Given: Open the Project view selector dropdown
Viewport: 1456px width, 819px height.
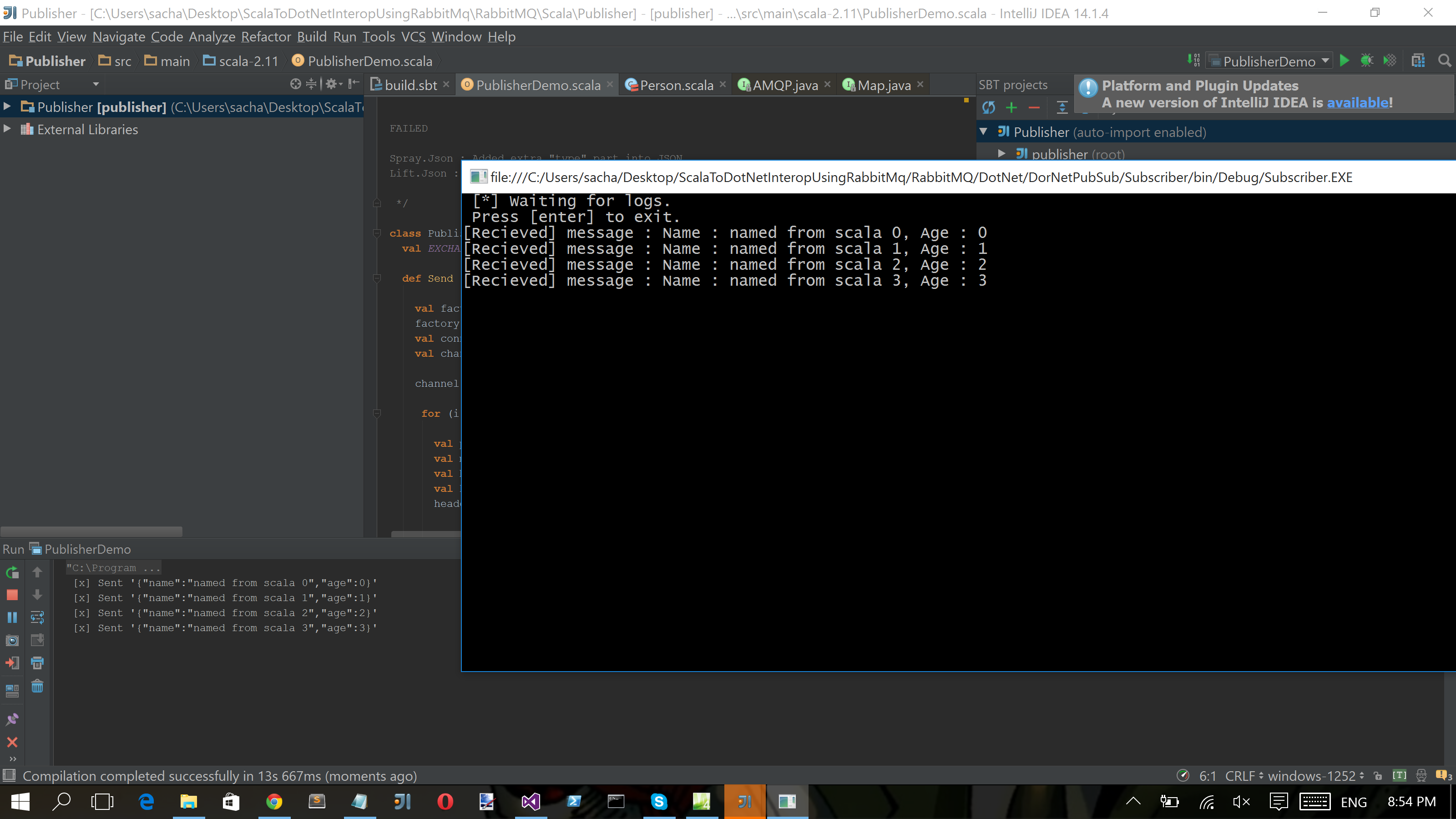Looking at the screenshot, I should pos(96,84).
